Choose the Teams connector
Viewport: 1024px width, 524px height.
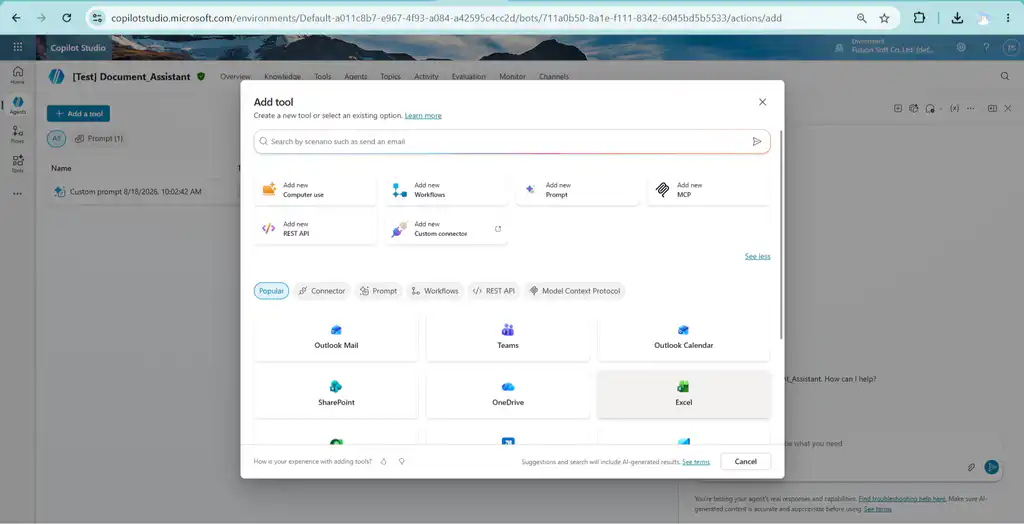coord(507,337)
